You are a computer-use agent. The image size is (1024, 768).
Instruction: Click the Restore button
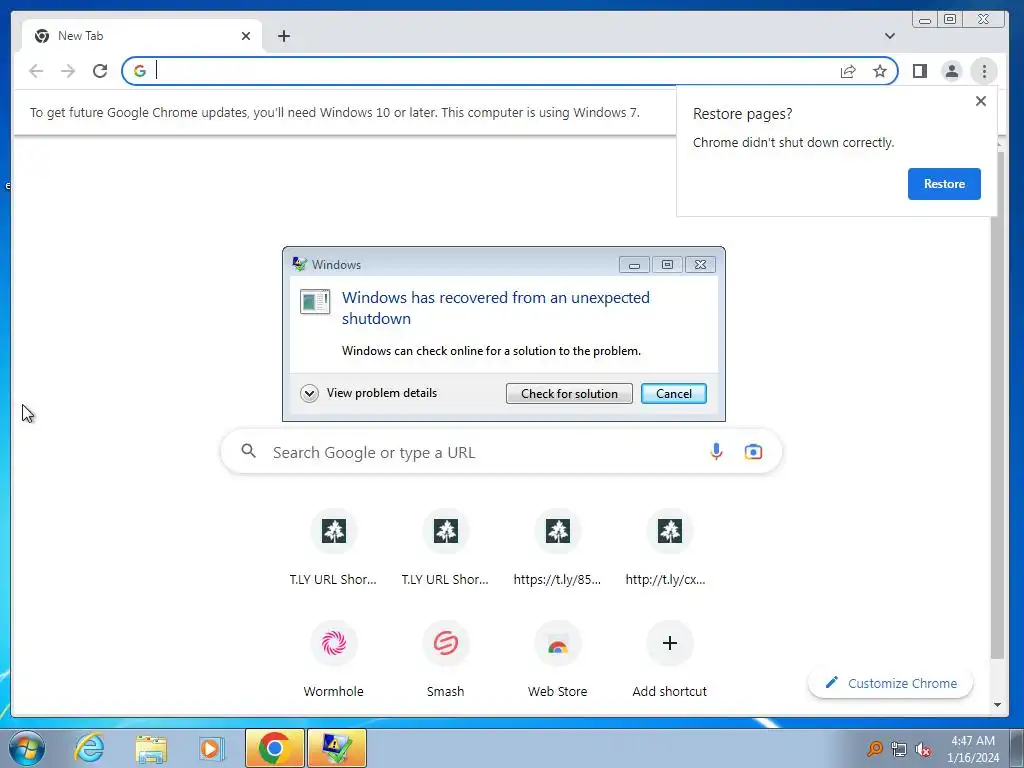[x=944, y=184]
